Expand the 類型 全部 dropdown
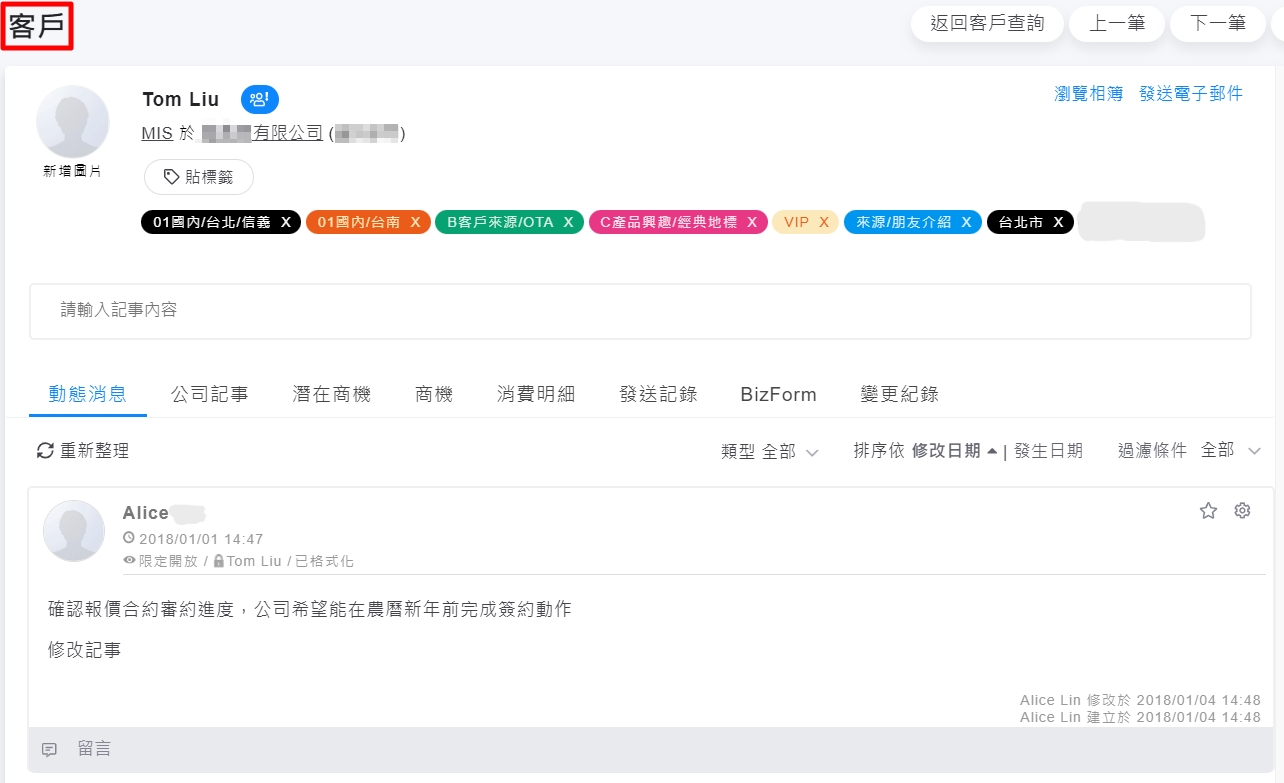This screenshot has height=783, width=1284. [770, 452]
